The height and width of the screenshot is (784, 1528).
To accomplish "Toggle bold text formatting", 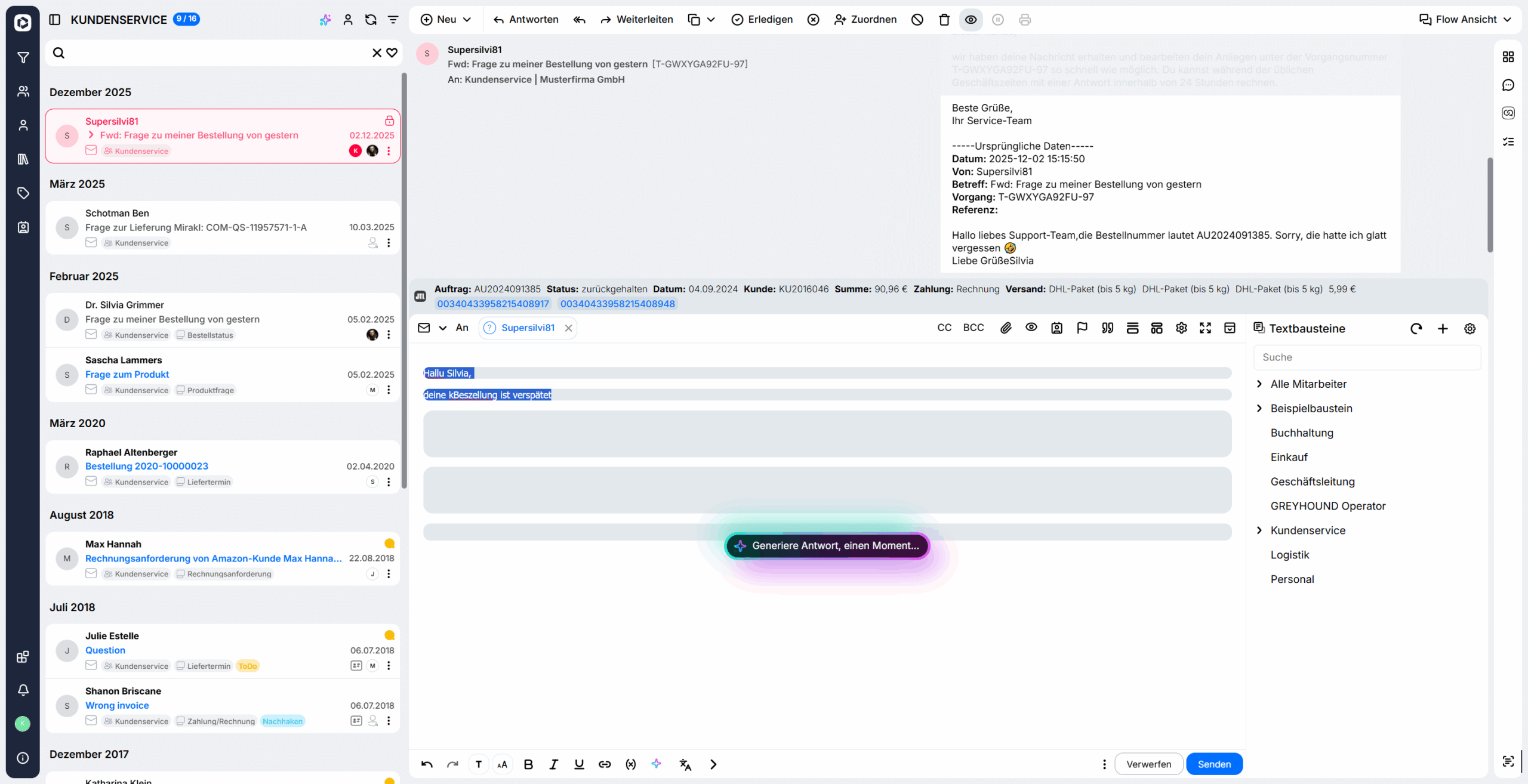I will tap(528, 764).
